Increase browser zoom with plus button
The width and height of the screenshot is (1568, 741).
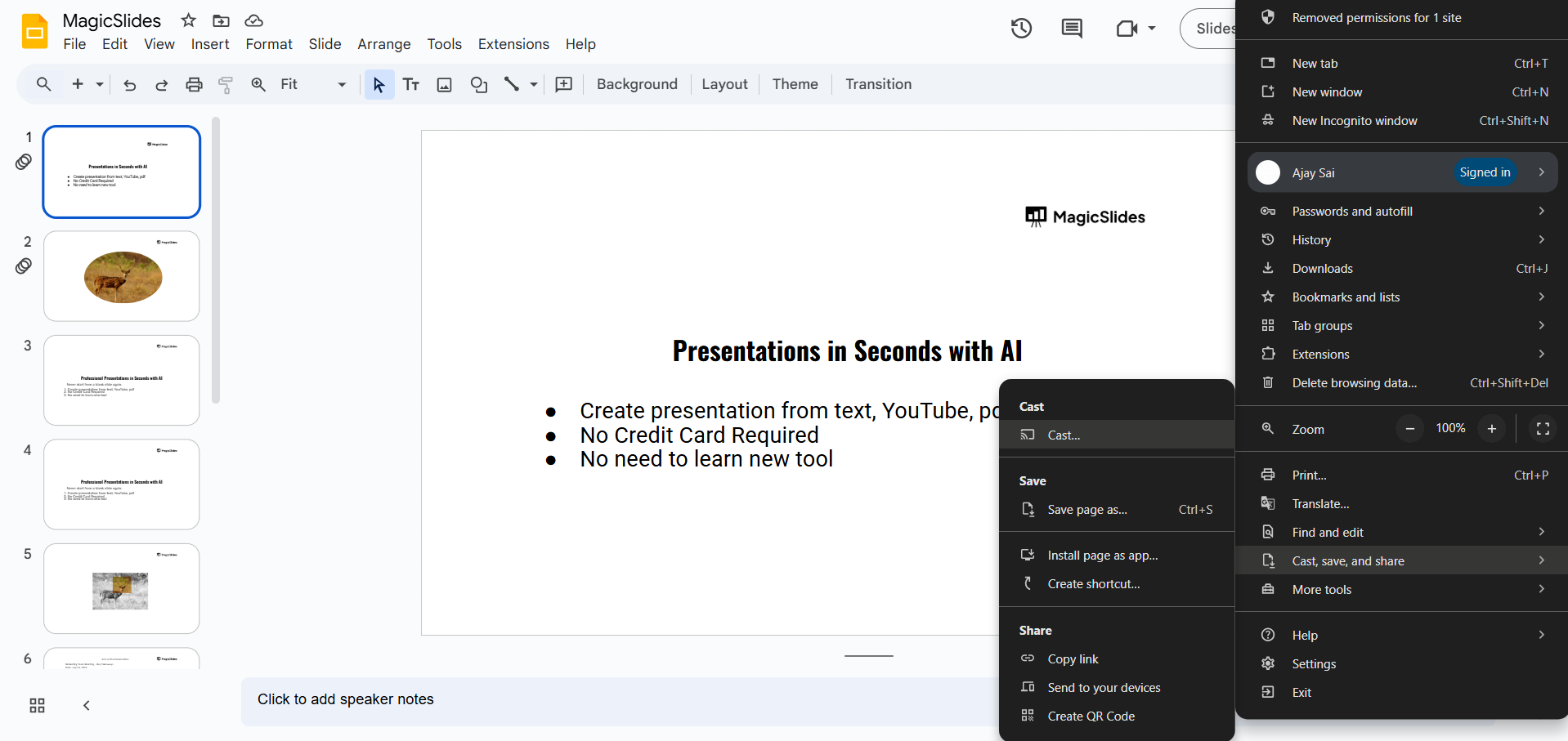[1491, 429]
